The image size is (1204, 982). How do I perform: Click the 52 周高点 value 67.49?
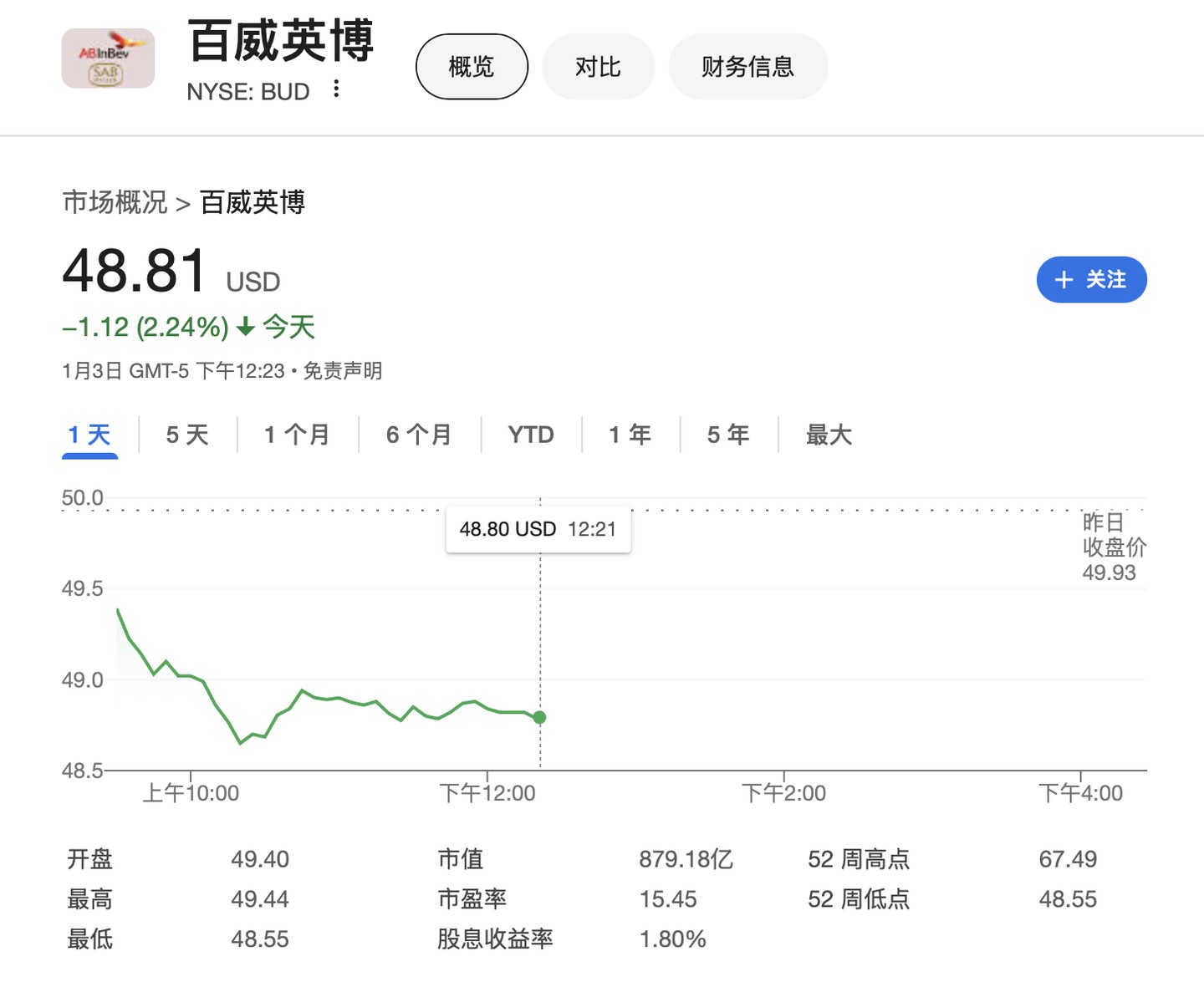[1068, 859]
